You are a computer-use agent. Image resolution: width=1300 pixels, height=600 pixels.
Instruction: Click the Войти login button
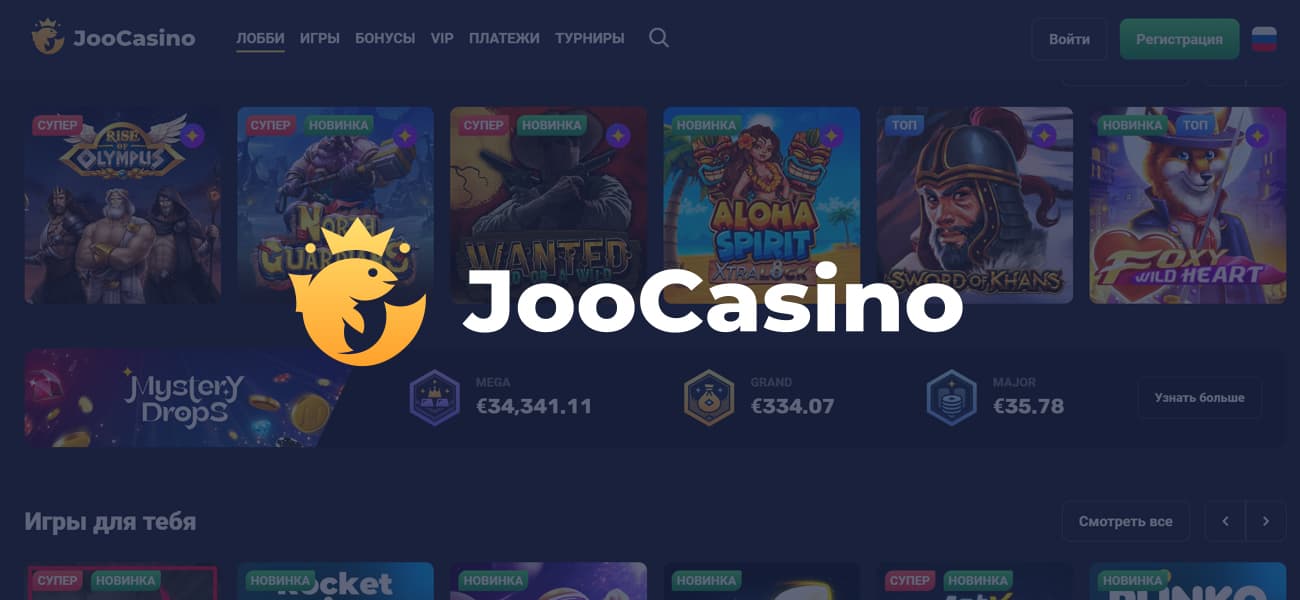click(x=1070, y=39)
